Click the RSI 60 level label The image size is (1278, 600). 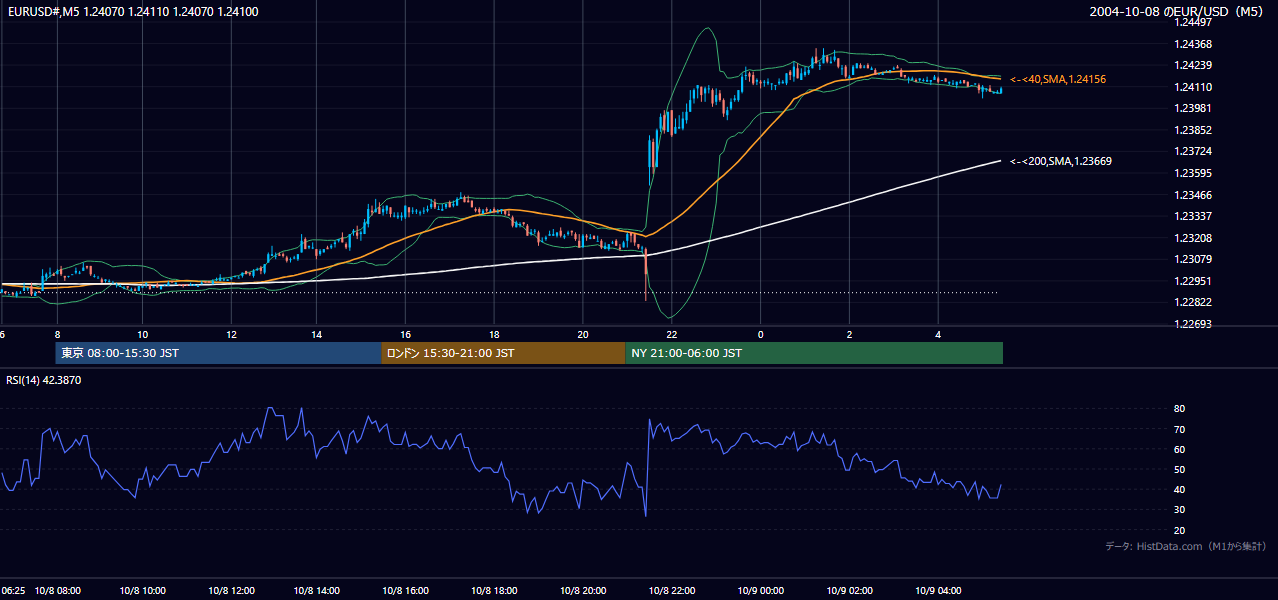(1180, 449)
